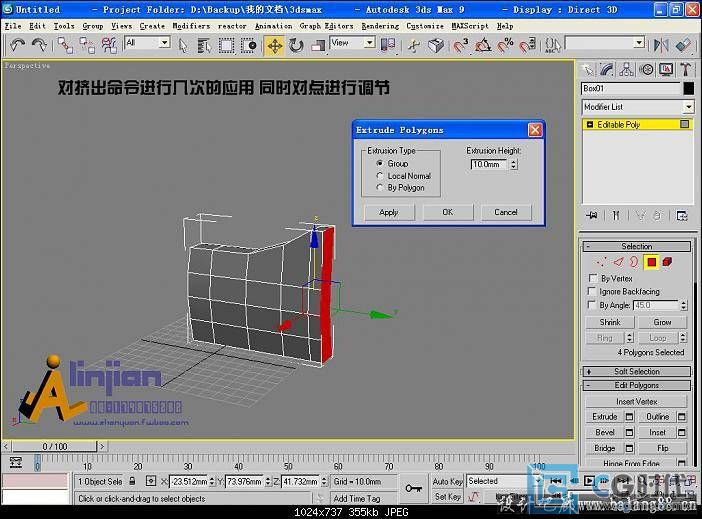Click the Undo arrow icon

[17, 45]
